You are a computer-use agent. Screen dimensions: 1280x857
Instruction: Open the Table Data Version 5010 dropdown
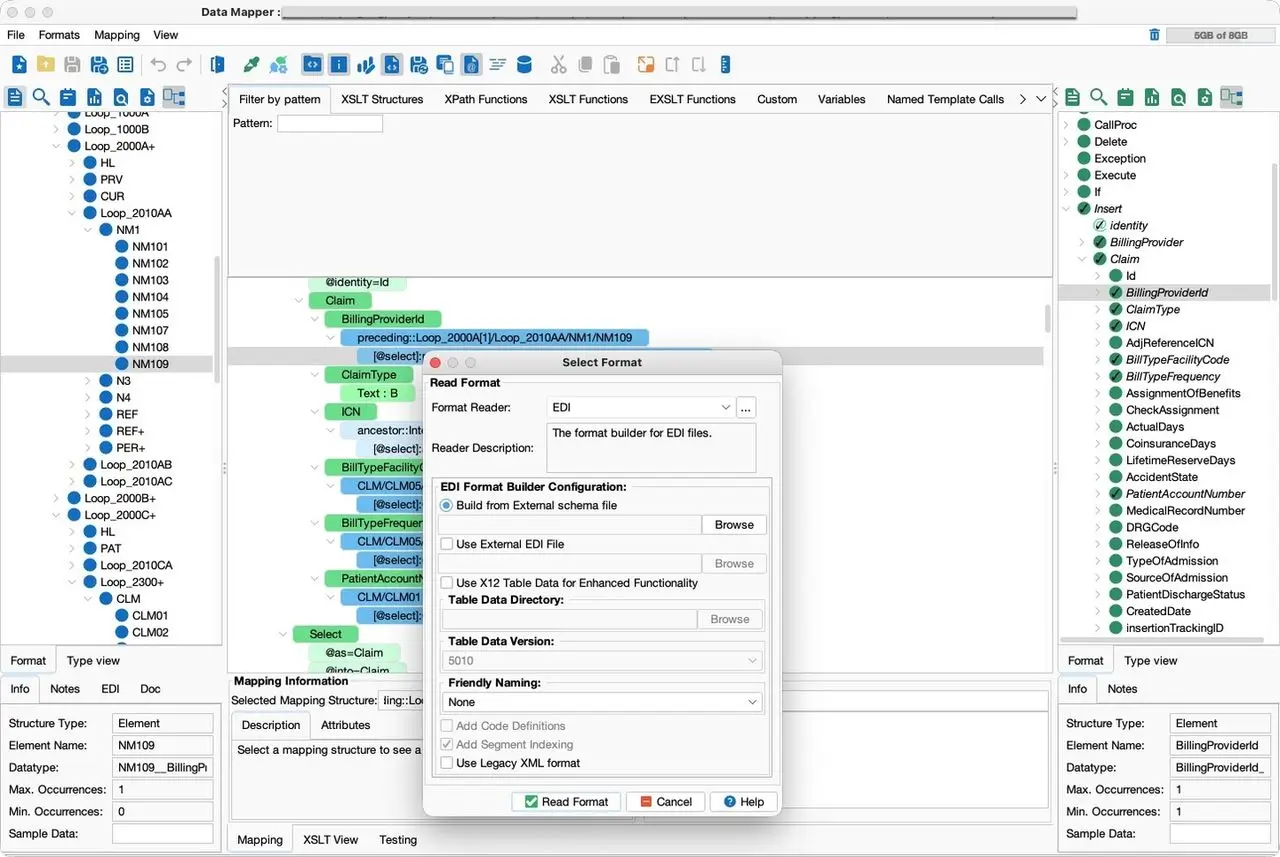603,661
